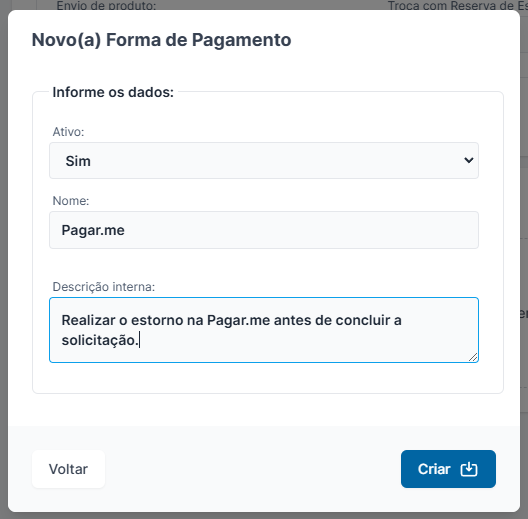Click the Ativo: field label
Viewport: 528px width, 519px height.
point(68,132)
